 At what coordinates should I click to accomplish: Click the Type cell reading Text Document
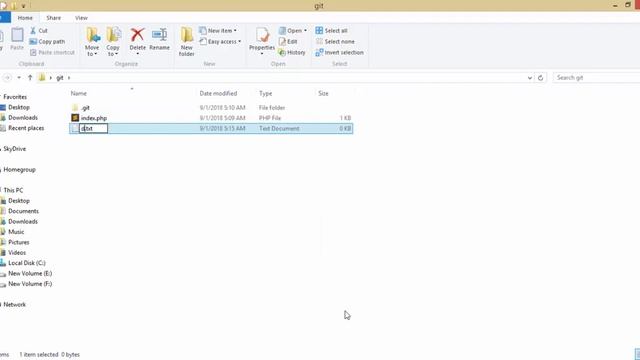(x=279, y=129)
